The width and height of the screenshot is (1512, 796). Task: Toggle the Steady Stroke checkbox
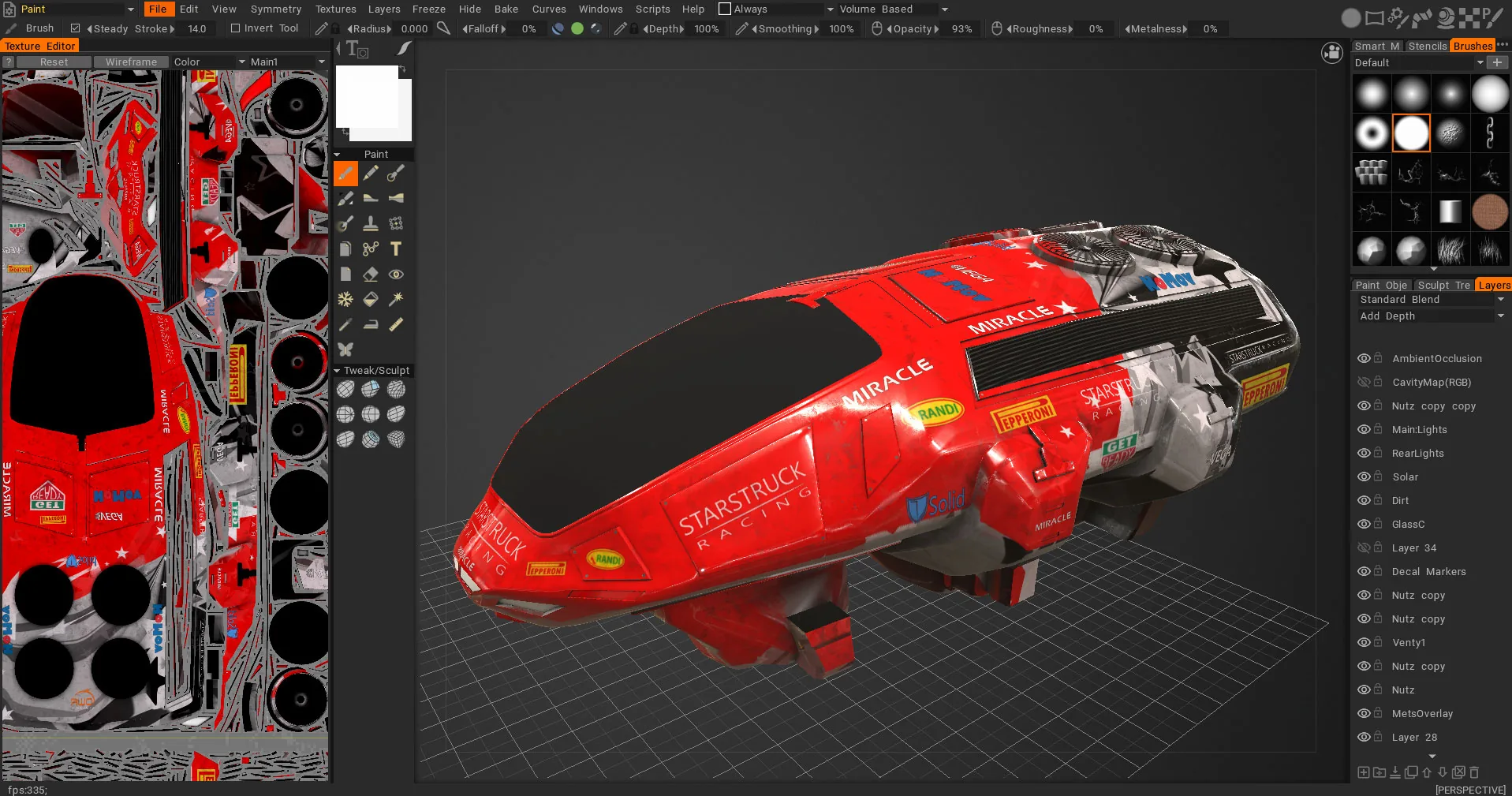(76, 28)
